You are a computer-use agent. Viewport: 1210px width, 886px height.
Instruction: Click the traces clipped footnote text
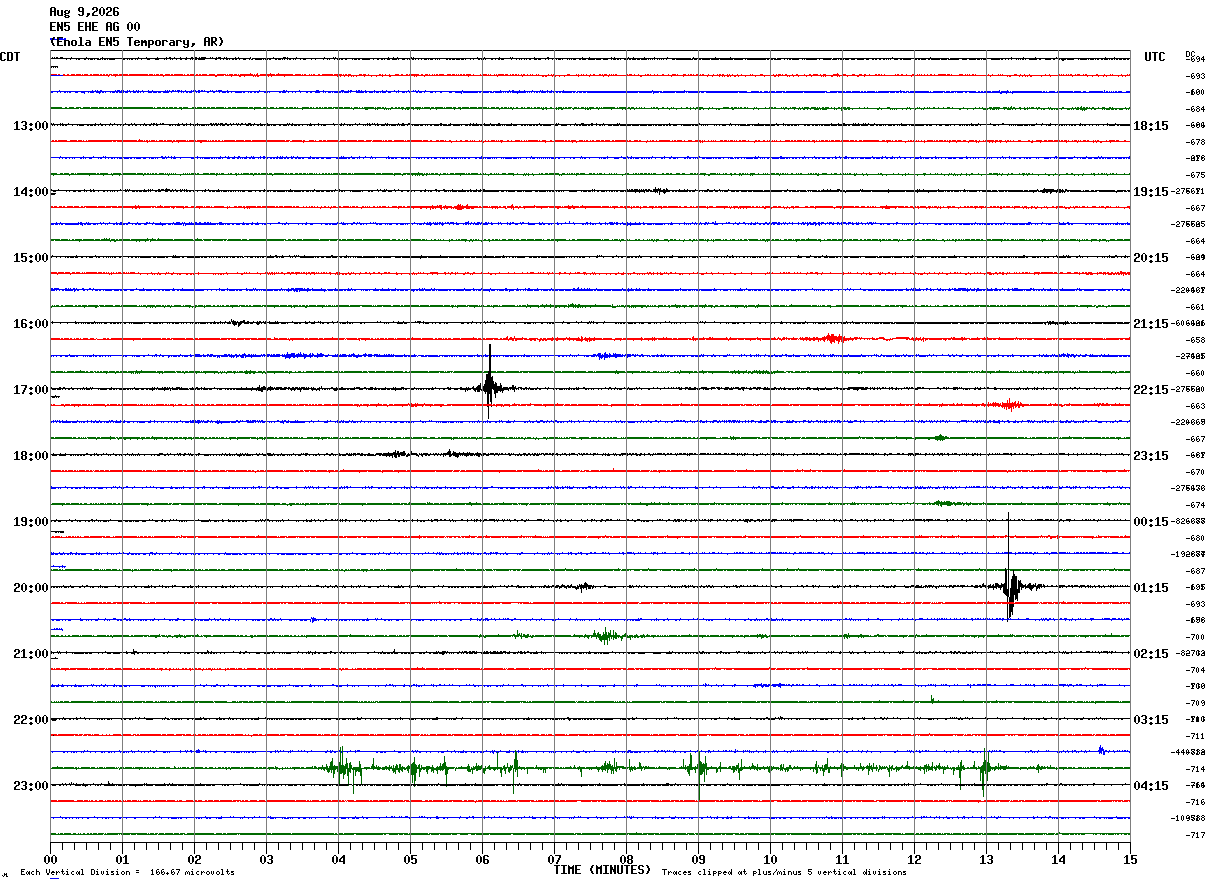[x=784, y=872]
